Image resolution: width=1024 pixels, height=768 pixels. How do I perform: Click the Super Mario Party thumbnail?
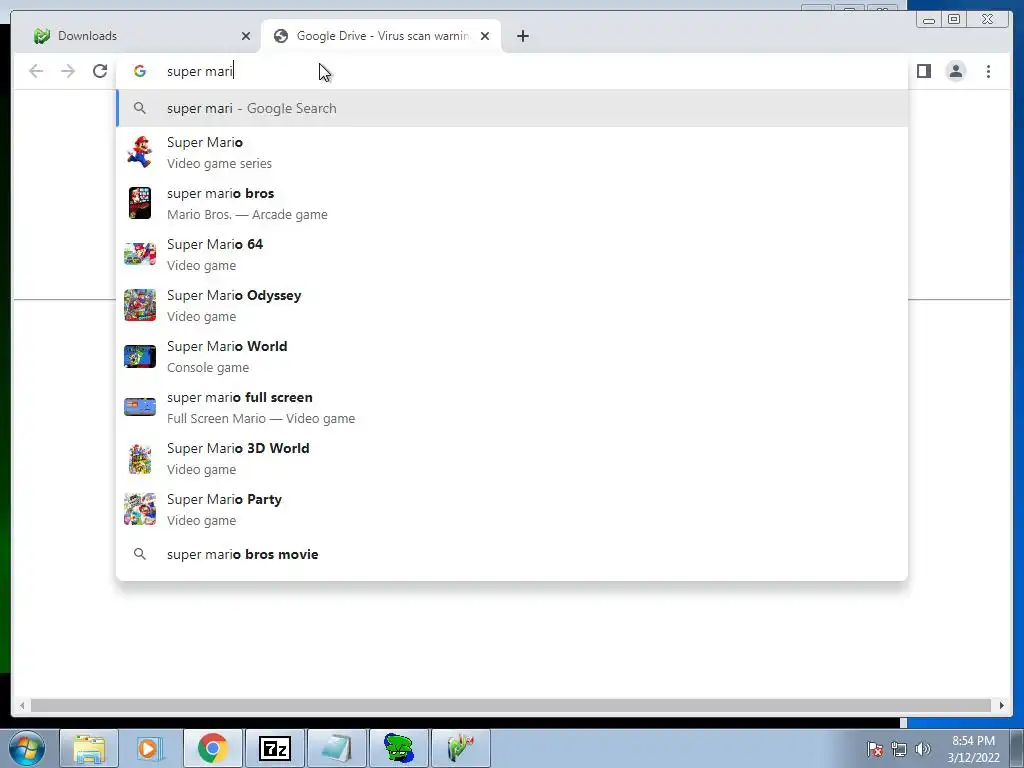[140, 509]
